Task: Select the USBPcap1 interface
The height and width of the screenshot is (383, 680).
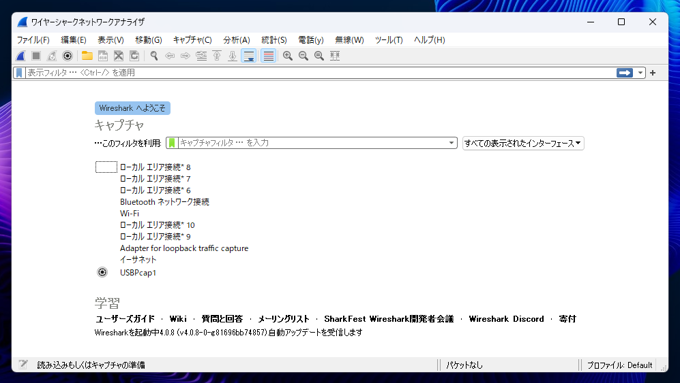Action: 138,272
